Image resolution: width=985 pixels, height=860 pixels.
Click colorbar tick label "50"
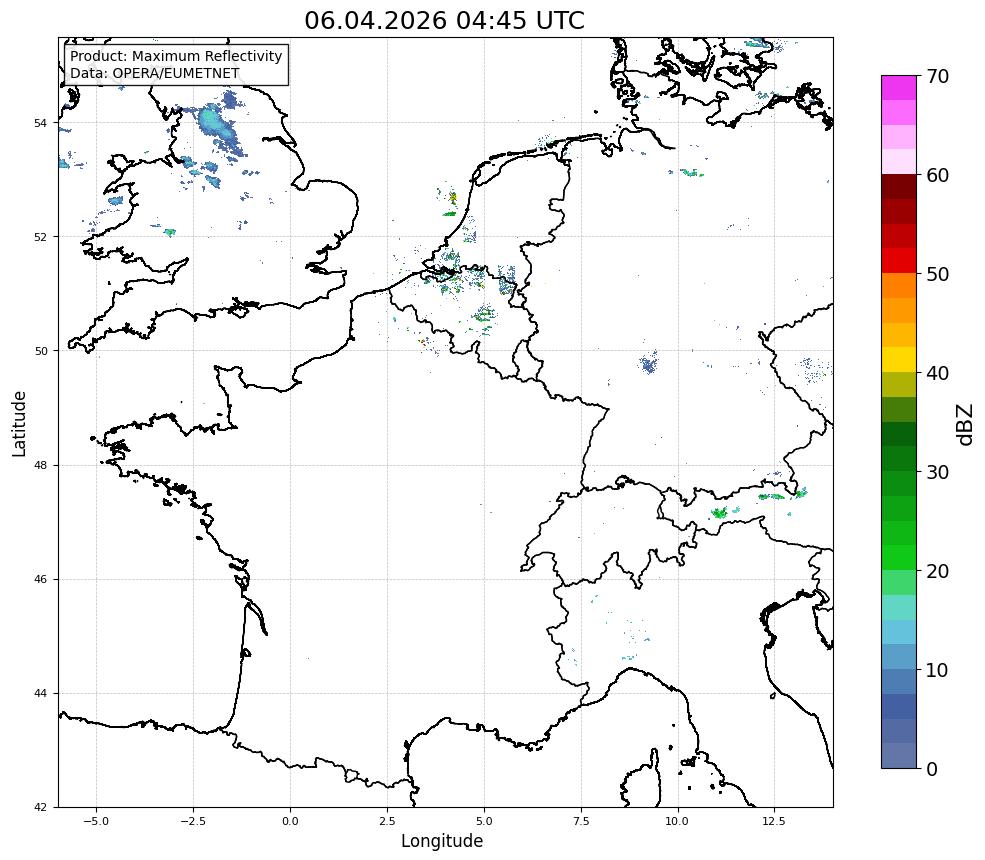[x=937, y=274]
